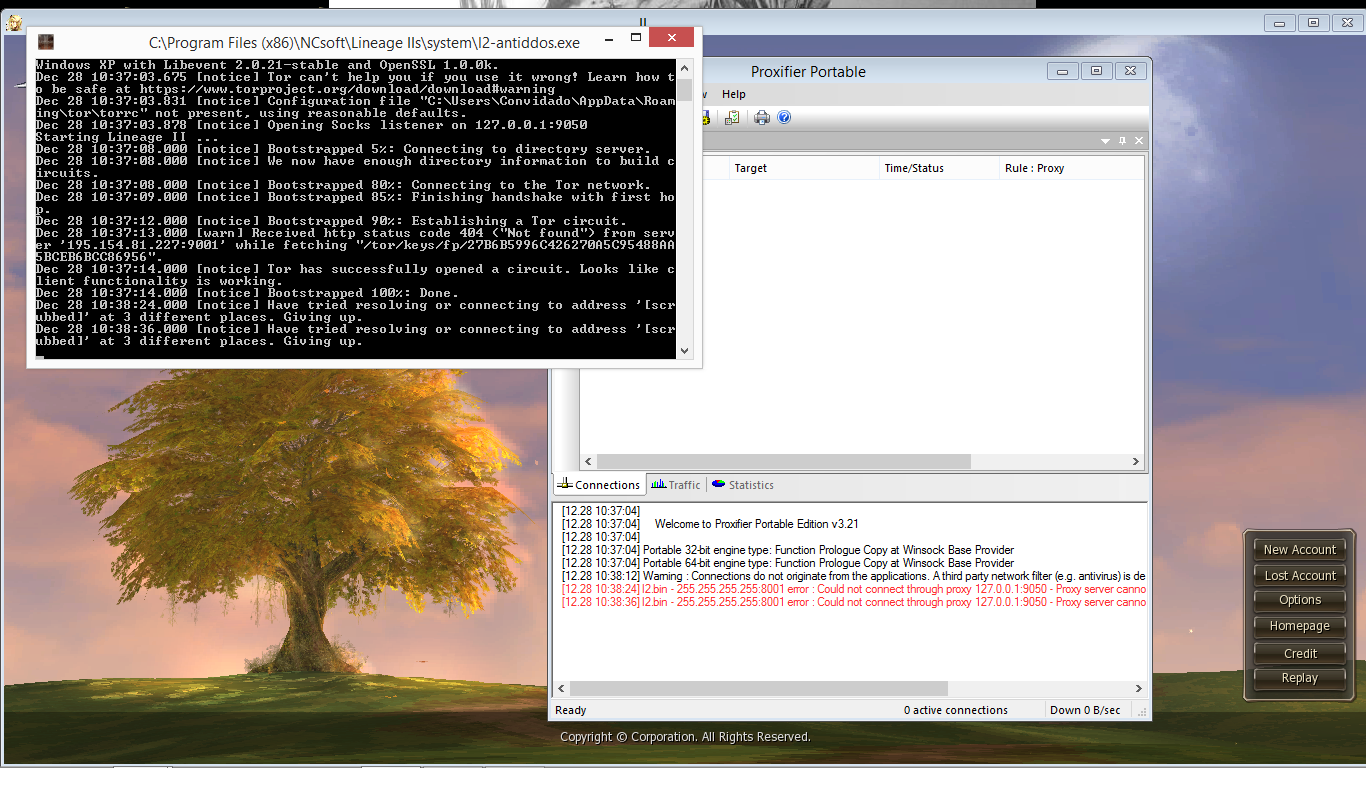
Task: Click the pin icon on connections panel
Action: pos(1123,141)
